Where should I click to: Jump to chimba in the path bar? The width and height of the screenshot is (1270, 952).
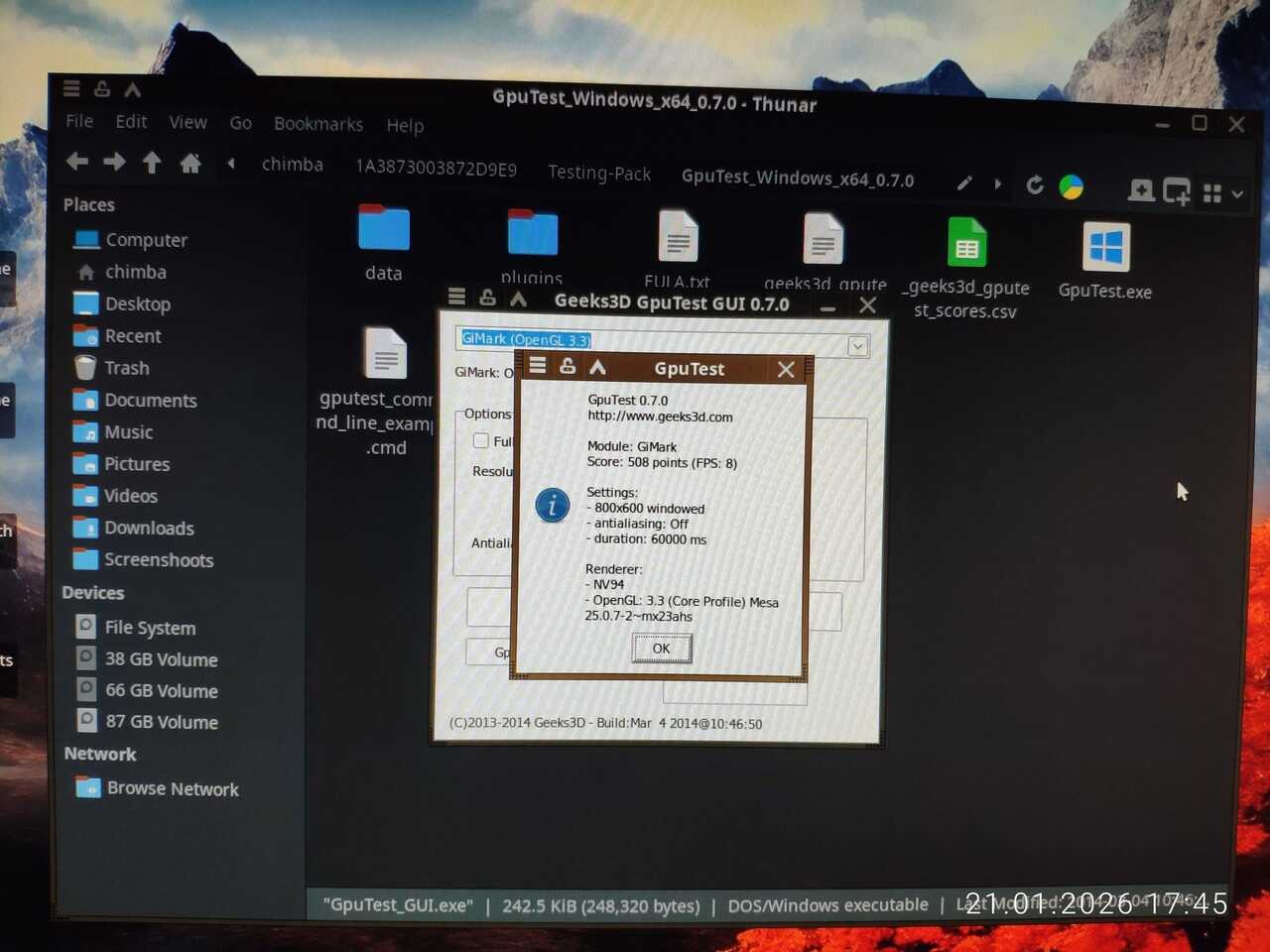293,165
